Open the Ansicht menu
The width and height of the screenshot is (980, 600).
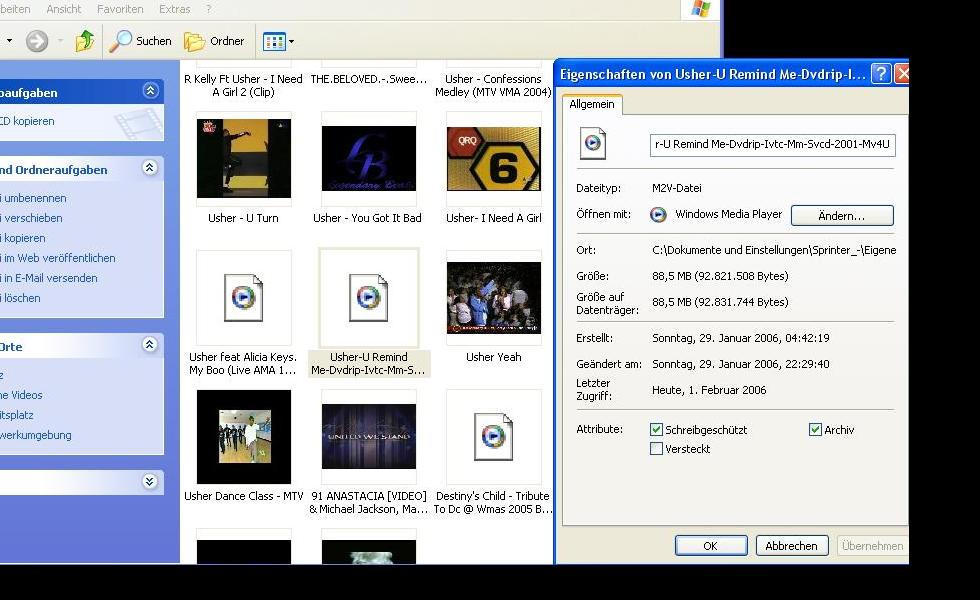(64, 9)
